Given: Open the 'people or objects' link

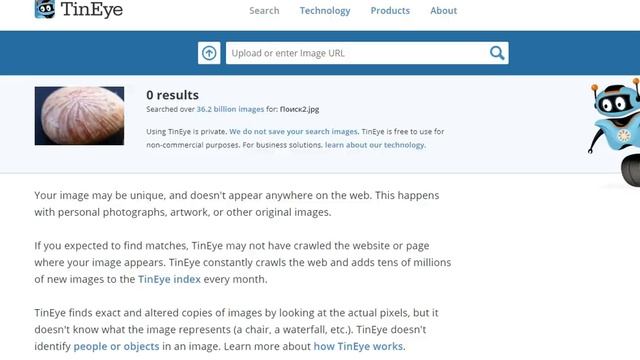Looking at the screenshot, I should [x=116, y=346].
